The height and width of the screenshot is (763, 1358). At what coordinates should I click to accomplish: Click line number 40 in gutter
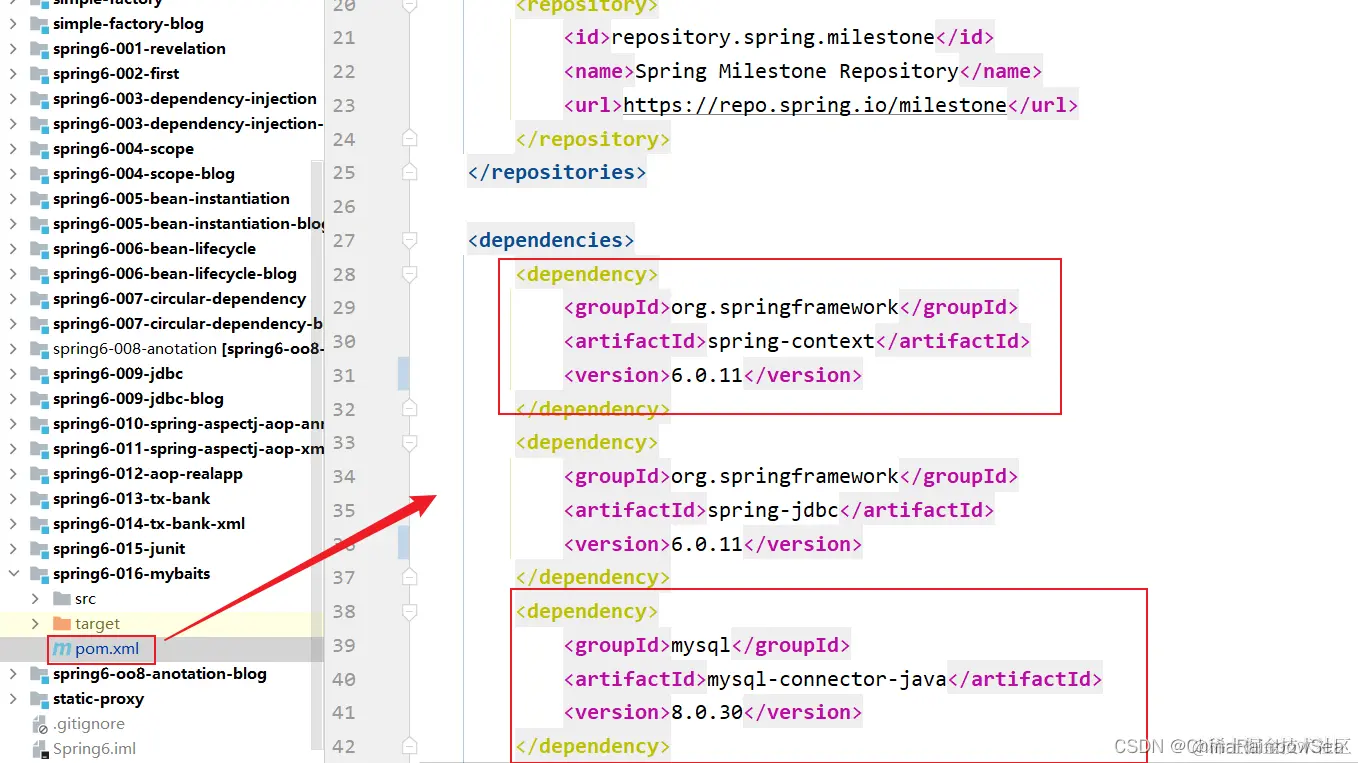coord(344,679)
